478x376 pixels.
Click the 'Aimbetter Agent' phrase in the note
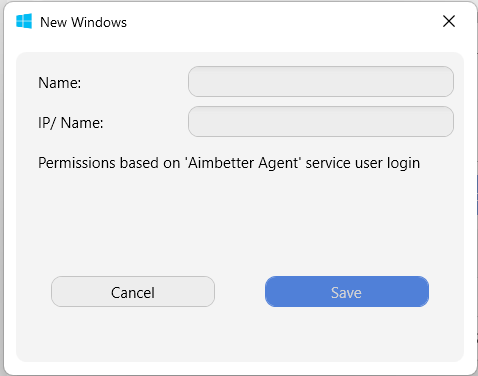click(243, 163)
